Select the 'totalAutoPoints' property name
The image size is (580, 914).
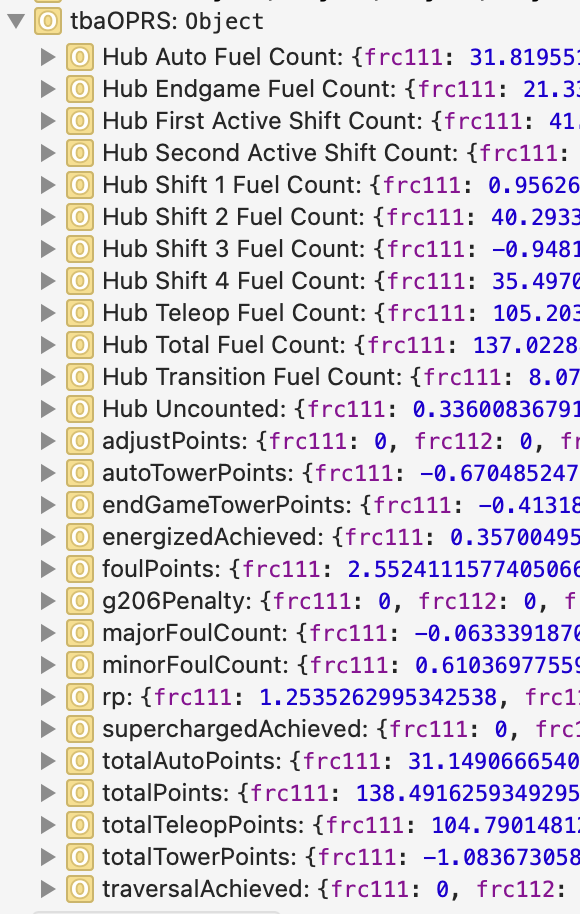tap(189, 761)
